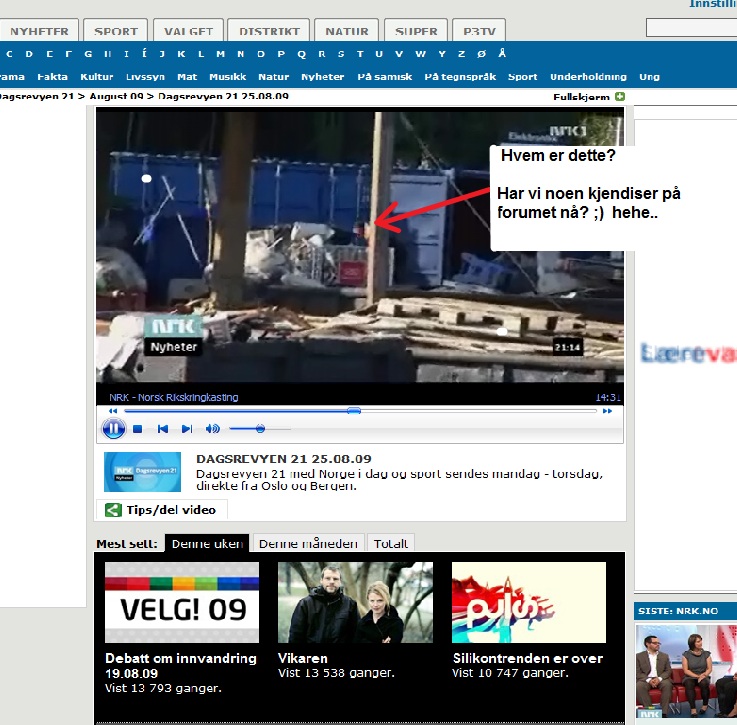Image resolution: width=737 pixels, height=725 pixels.
Task: Skip to next clip in player
Action: pos(187,429)
